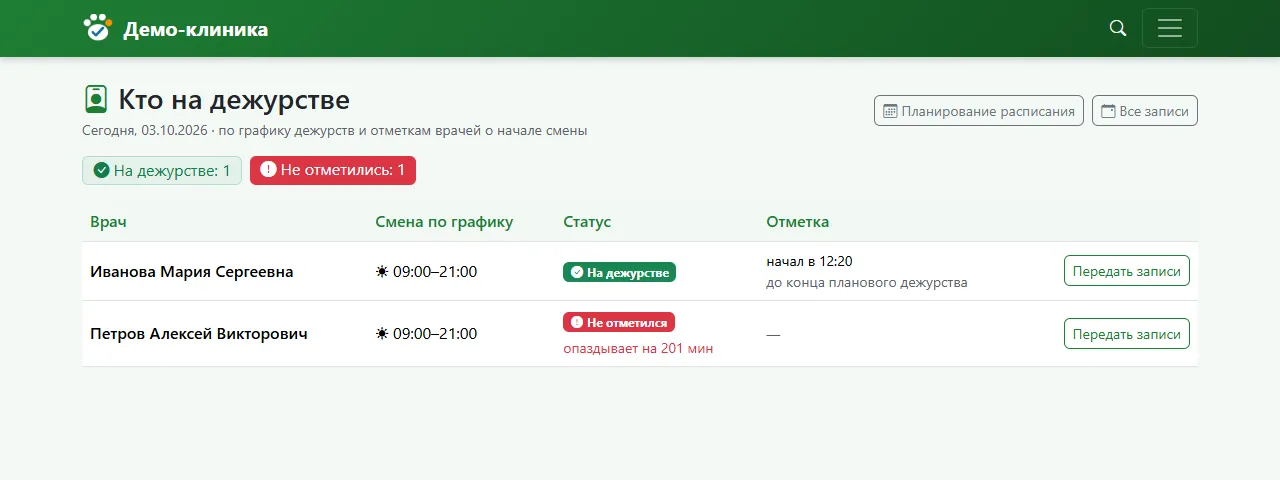Click the Отметка column header
Viewport: 1280px width, 480px height.
click(x=797, y=222)
